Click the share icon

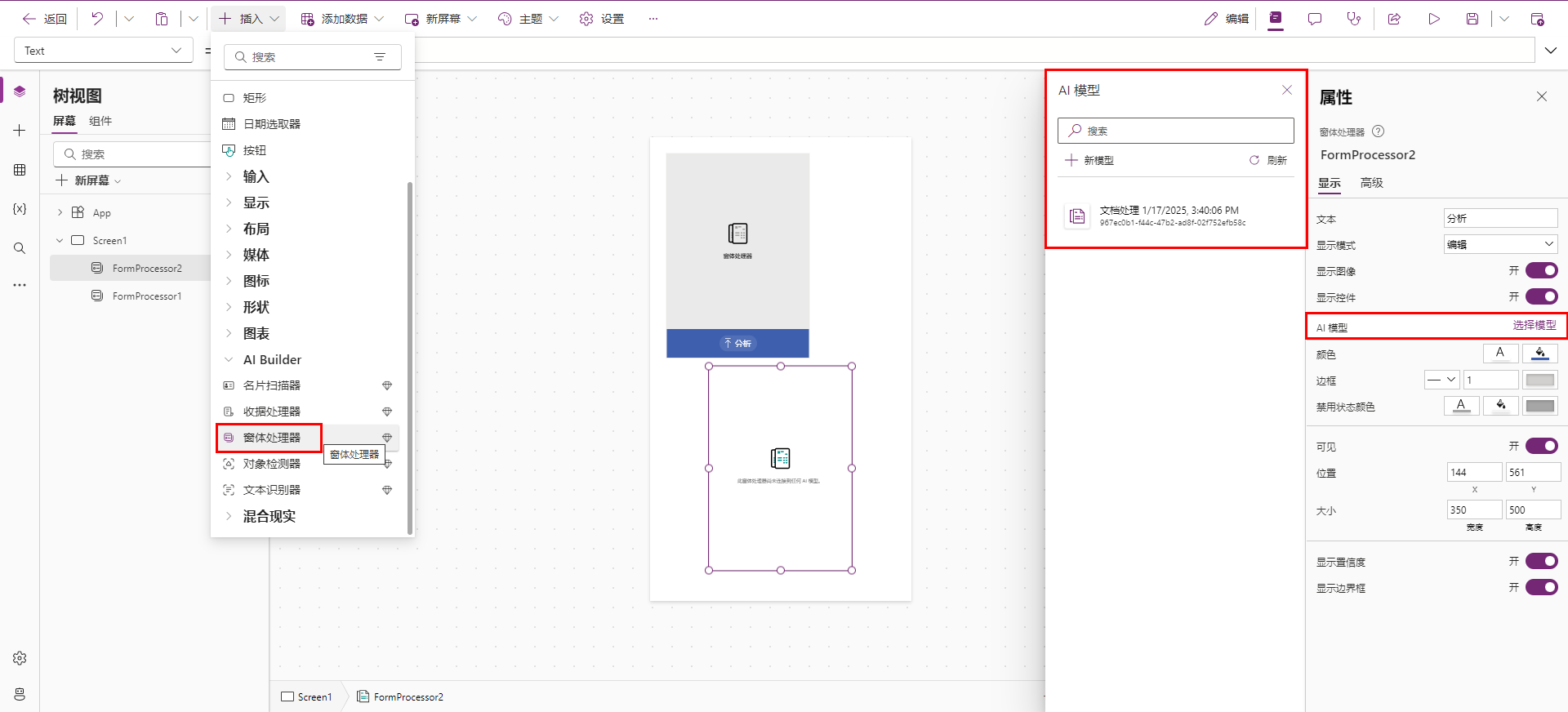click(x=1394, y=19)
